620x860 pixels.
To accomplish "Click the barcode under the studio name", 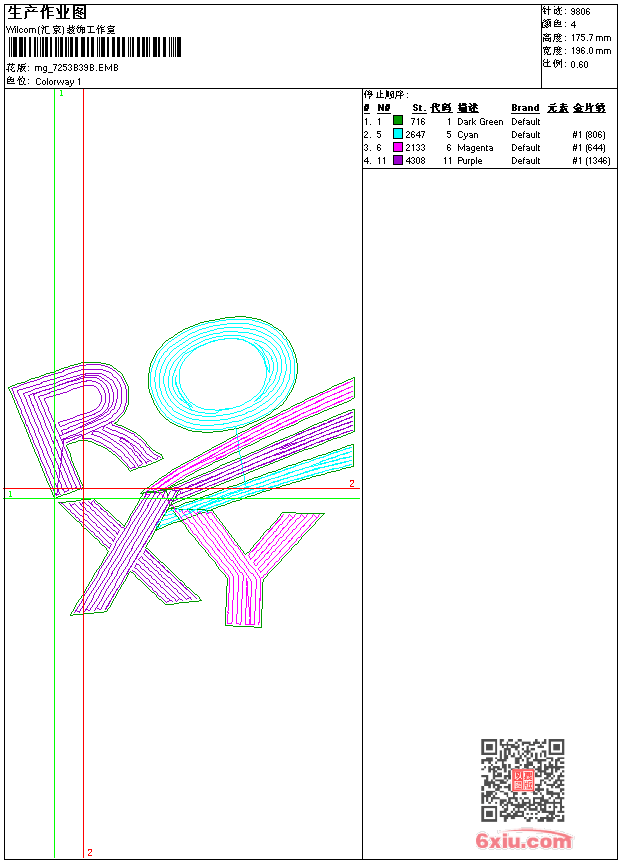I will coord(94,47).
